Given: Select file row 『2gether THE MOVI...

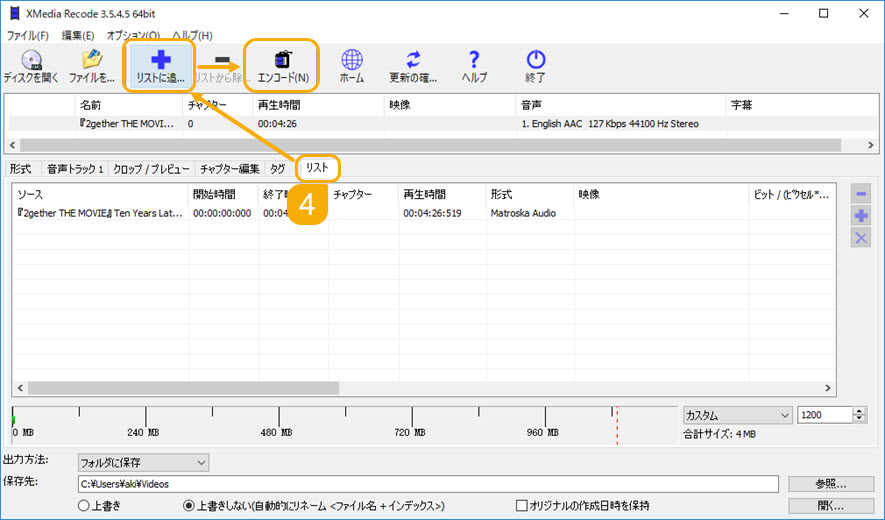Looking at the screenshot, I should [x=443, y=124].
